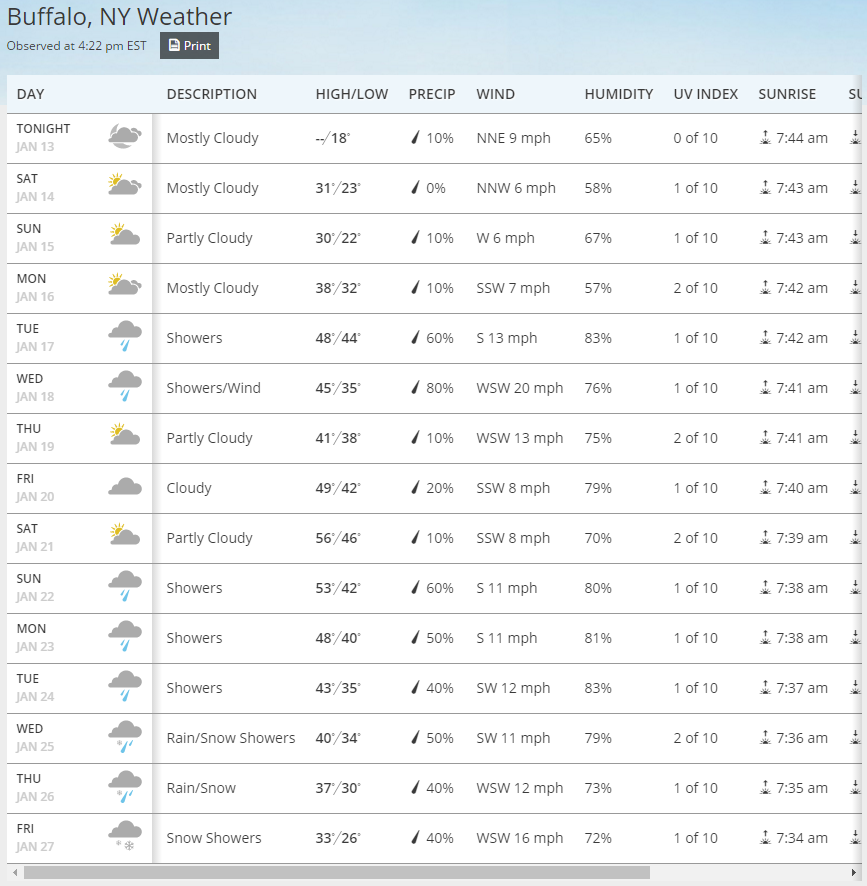The height and width of the screenshot is (886, 867).
Task: Select the TONIGHT JAN 13 day cell
Action: click(79, 138)
